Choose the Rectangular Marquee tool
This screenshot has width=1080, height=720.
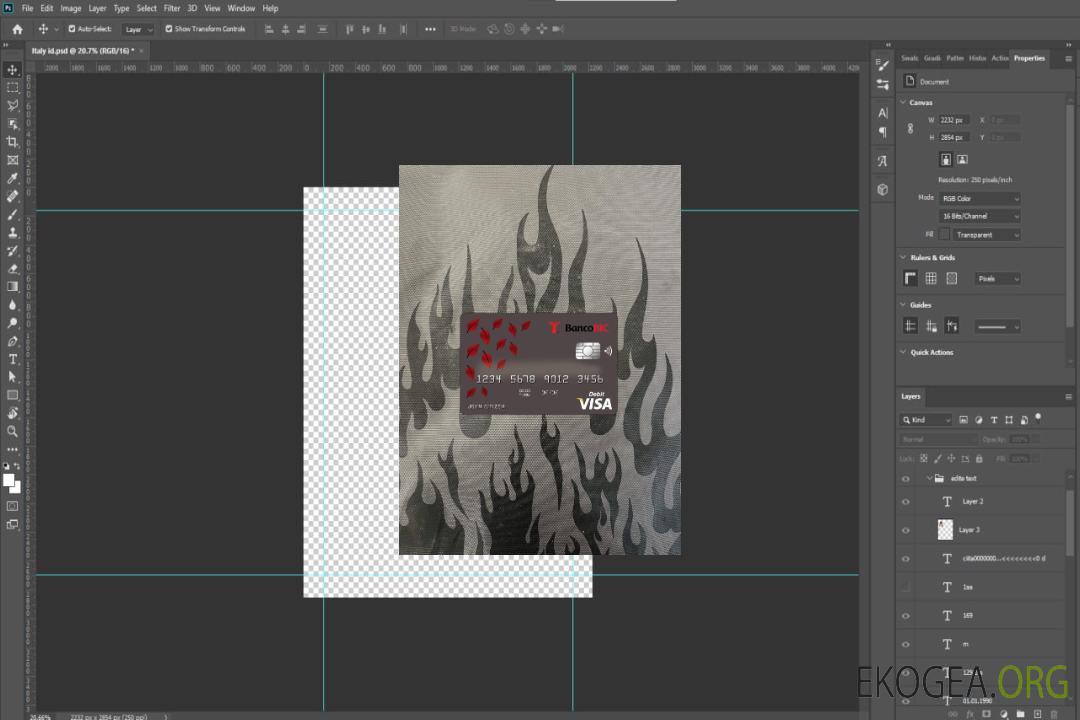pyautogui.click(x=13, y=87)
